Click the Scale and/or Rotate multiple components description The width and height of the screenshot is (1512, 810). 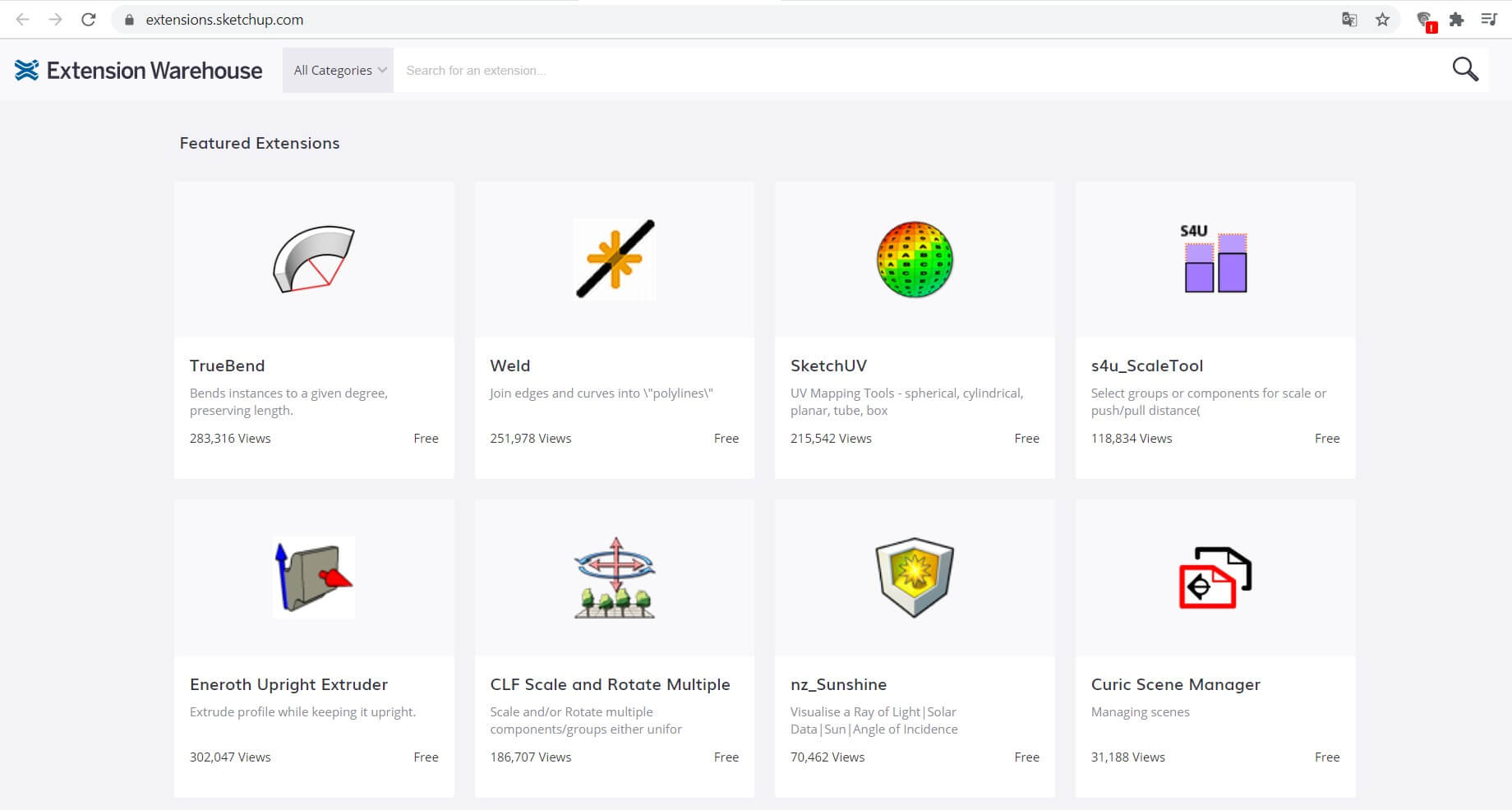click(x=586, y=720)
